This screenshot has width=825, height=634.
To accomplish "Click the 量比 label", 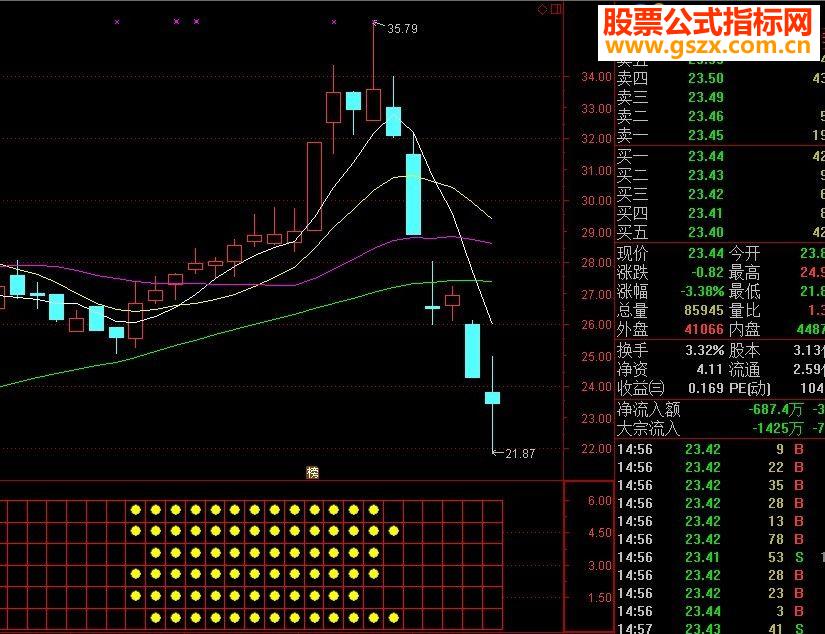I will 744,310.
